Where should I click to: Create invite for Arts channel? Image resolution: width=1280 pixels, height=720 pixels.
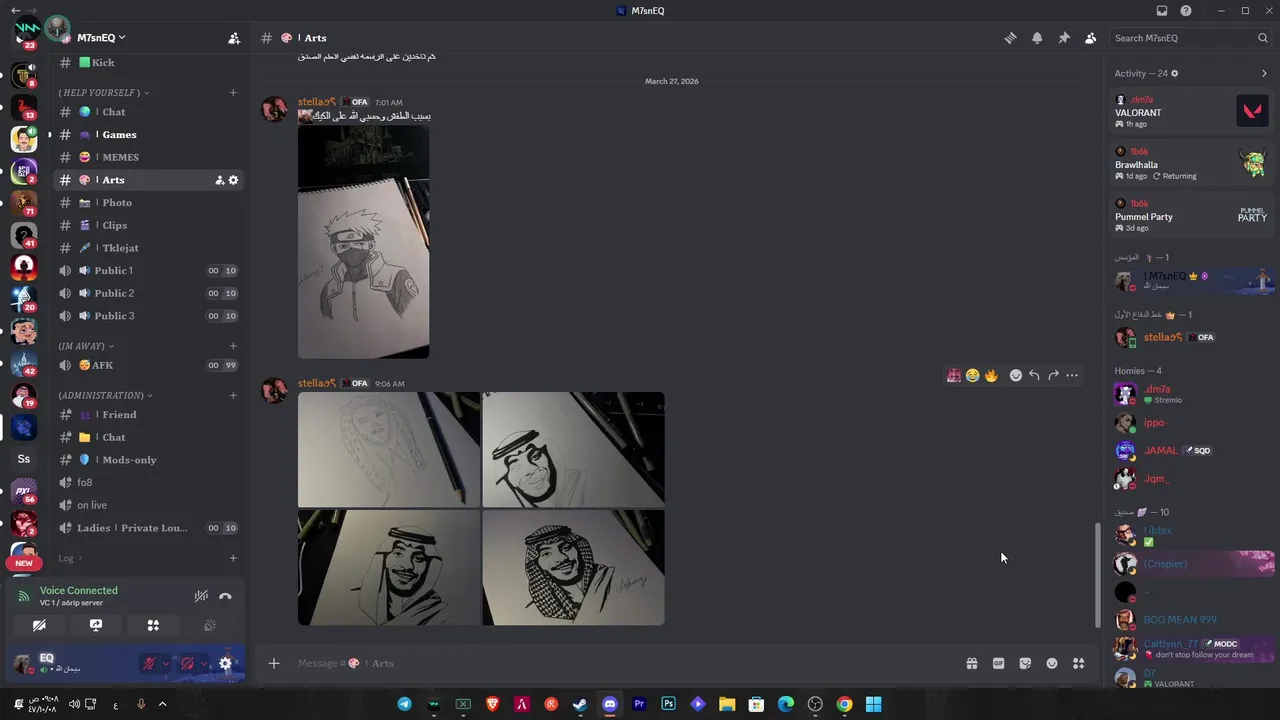pyautogui.click(x=219, y=180)
